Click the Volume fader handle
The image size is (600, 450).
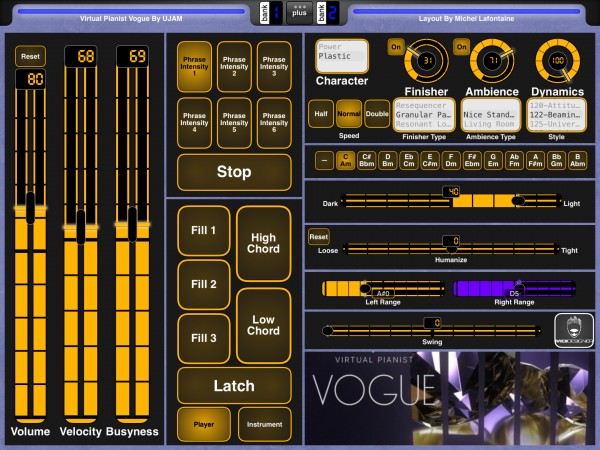(30, 208)
